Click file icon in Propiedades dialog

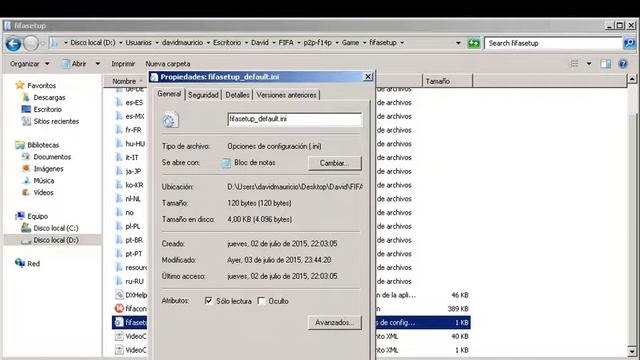[170, 120]
